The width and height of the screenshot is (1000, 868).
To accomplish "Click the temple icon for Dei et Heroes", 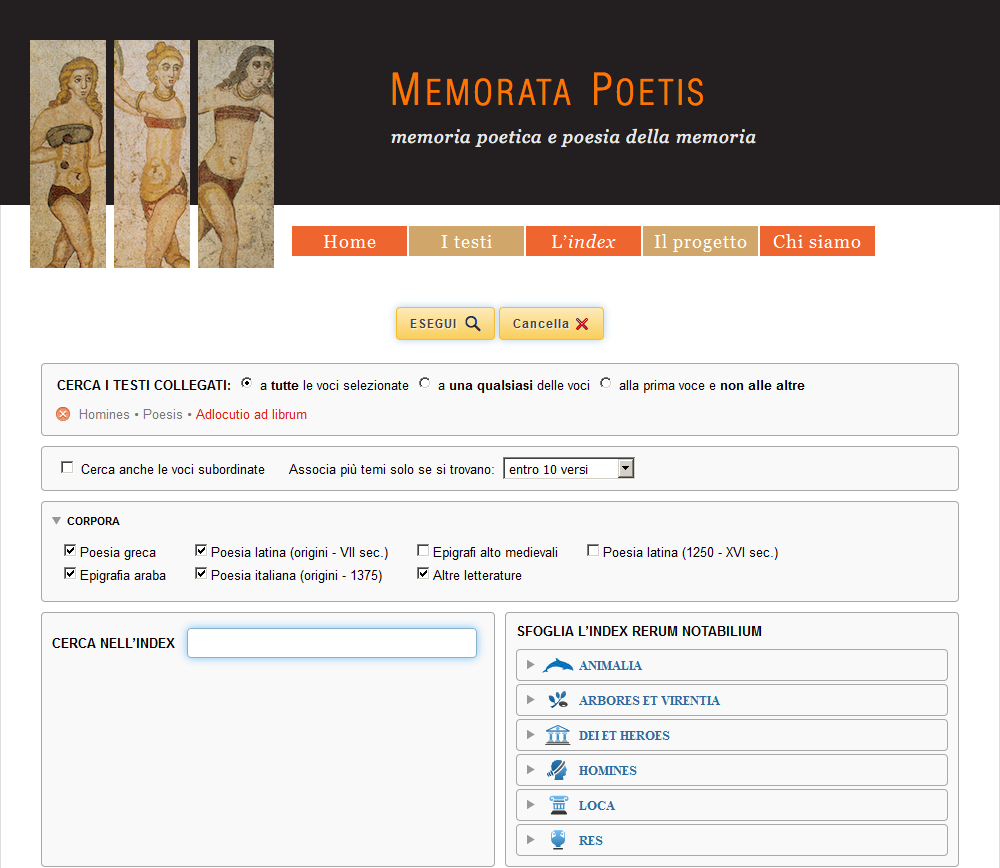I will 557,735.
